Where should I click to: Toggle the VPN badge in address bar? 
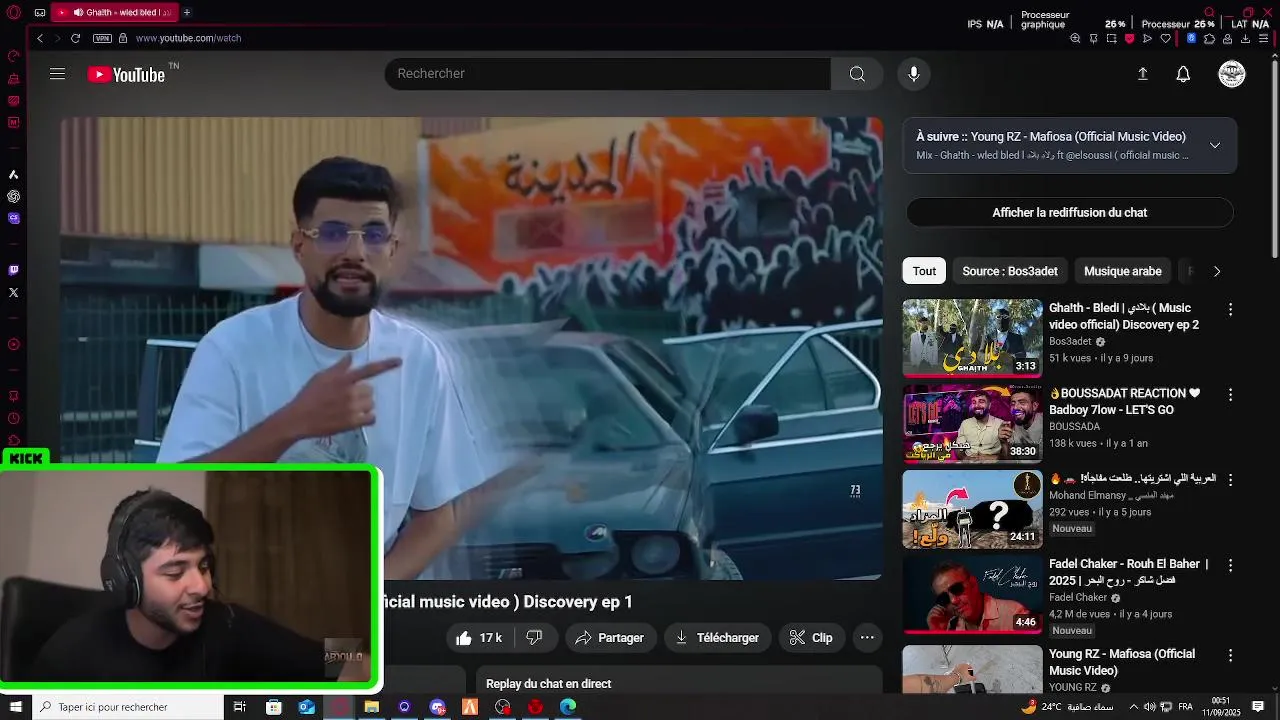tap(102, 38)
